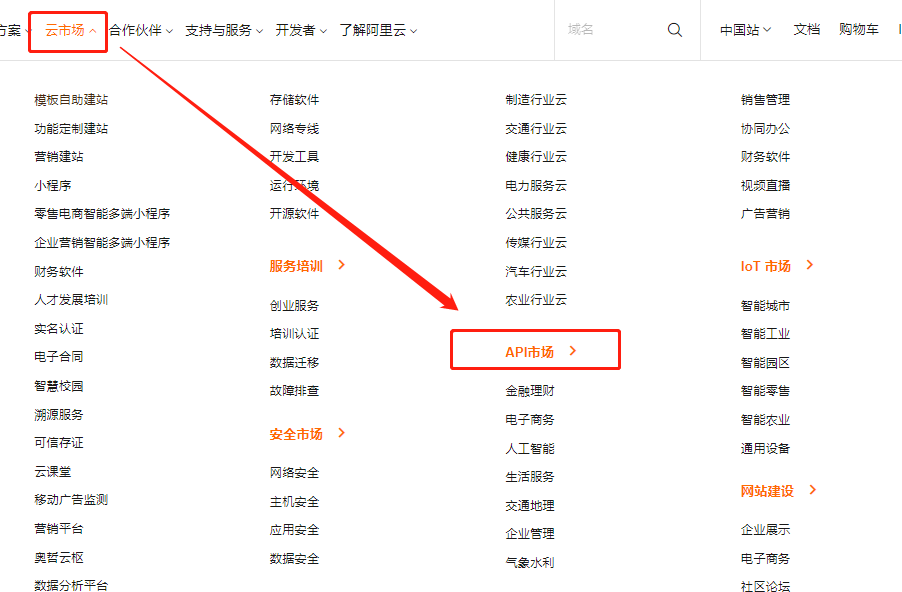Collapse the 云市场 menu
The height and width of the screenshot is (592, 902).
click(70, 30)
